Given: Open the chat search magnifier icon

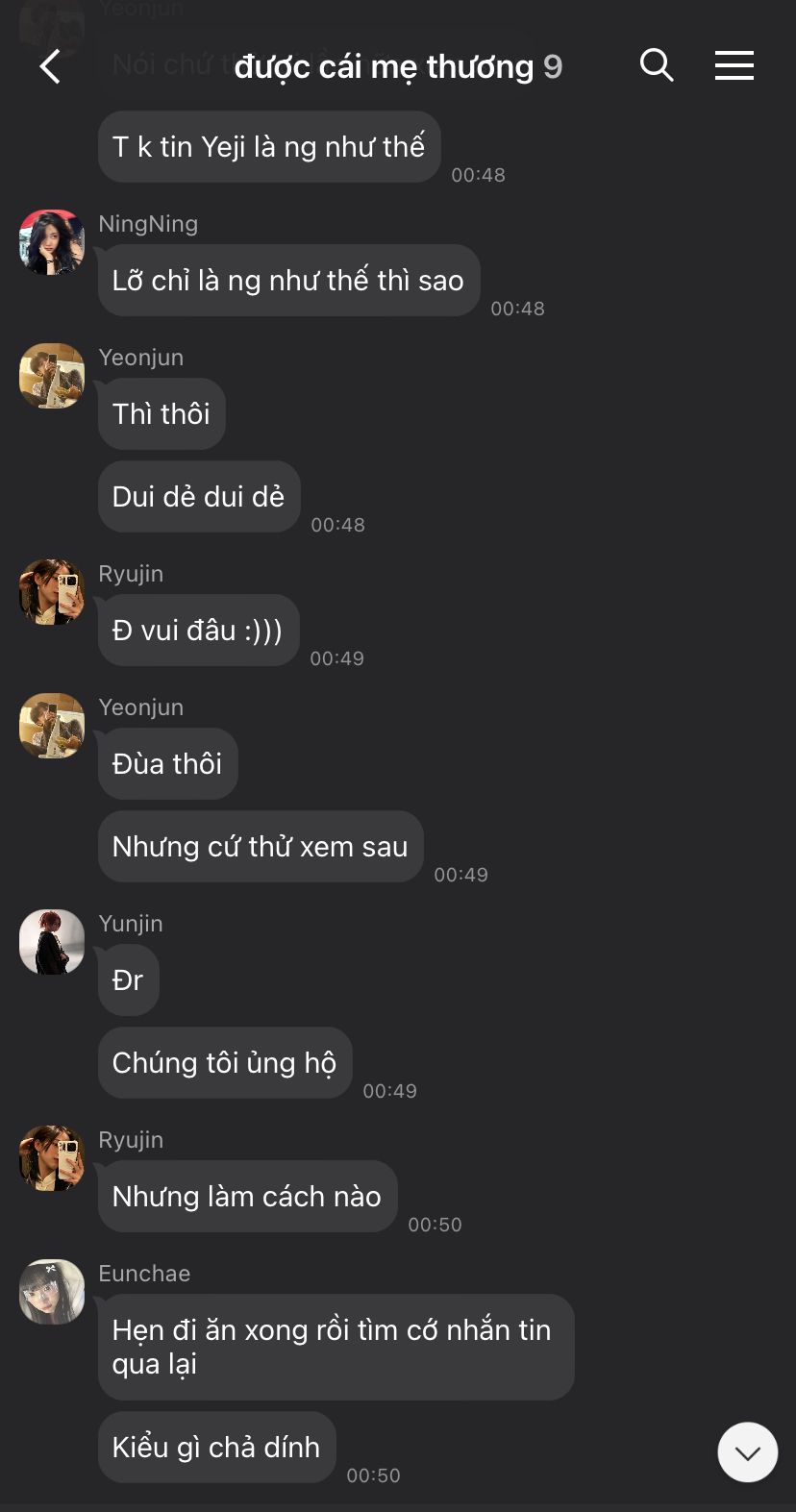Looking at the screenshot, I should [657, 65].
